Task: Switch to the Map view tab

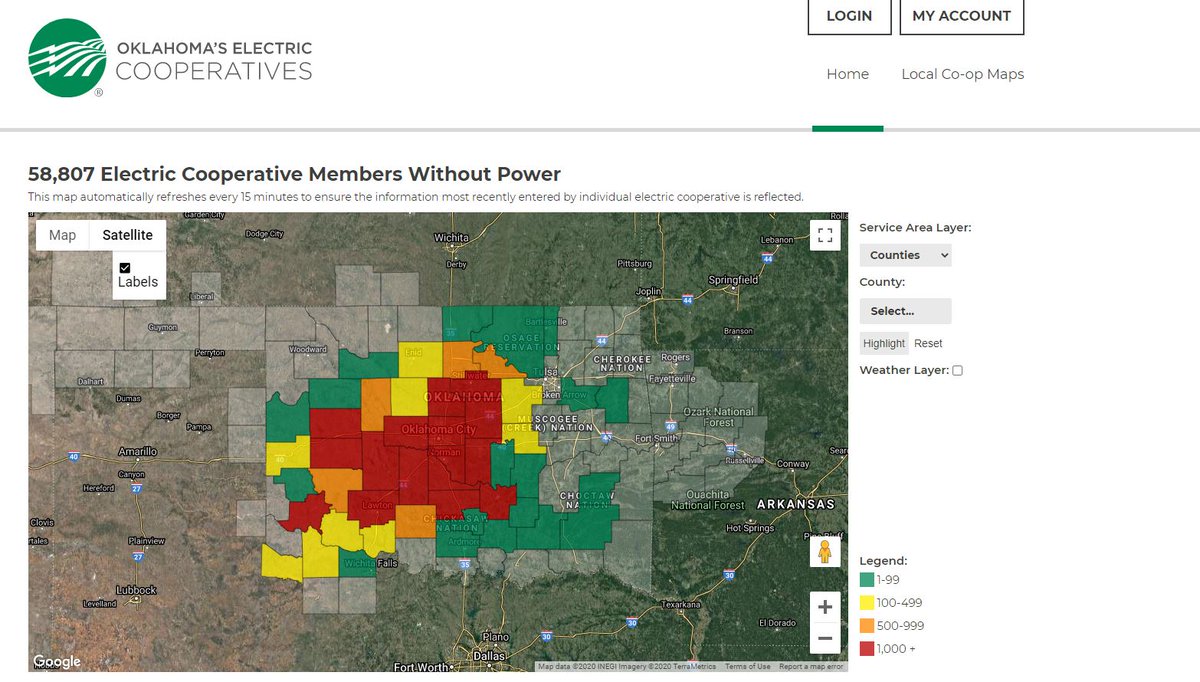Action: point(62,234)
